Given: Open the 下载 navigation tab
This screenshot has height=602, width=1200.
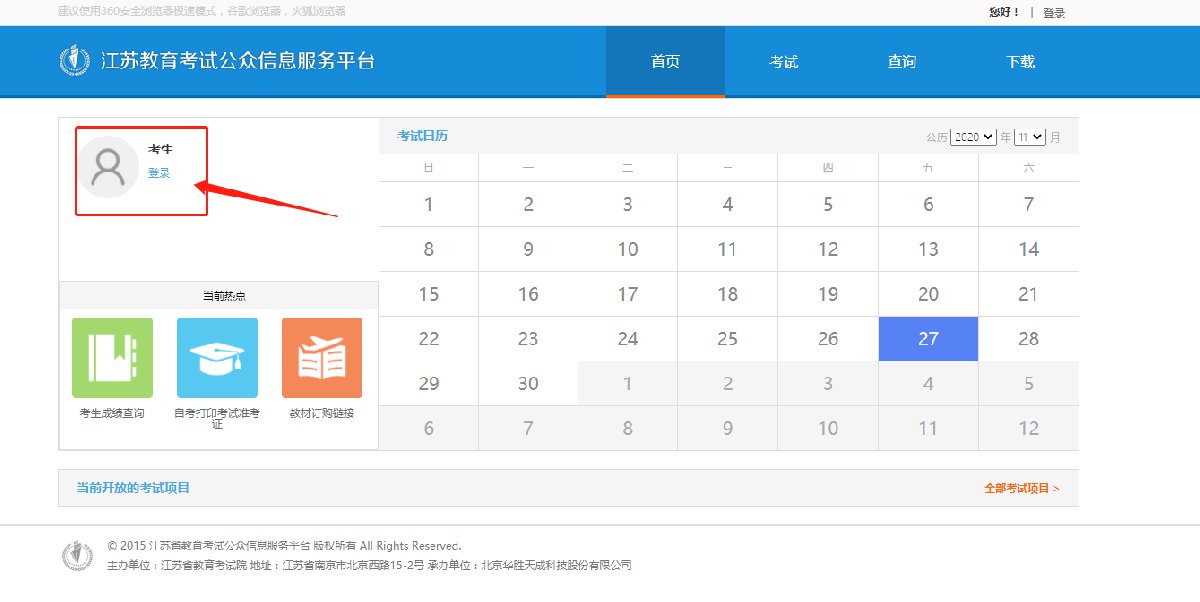Looking at the screenshot, I should tap(1020, 62).
